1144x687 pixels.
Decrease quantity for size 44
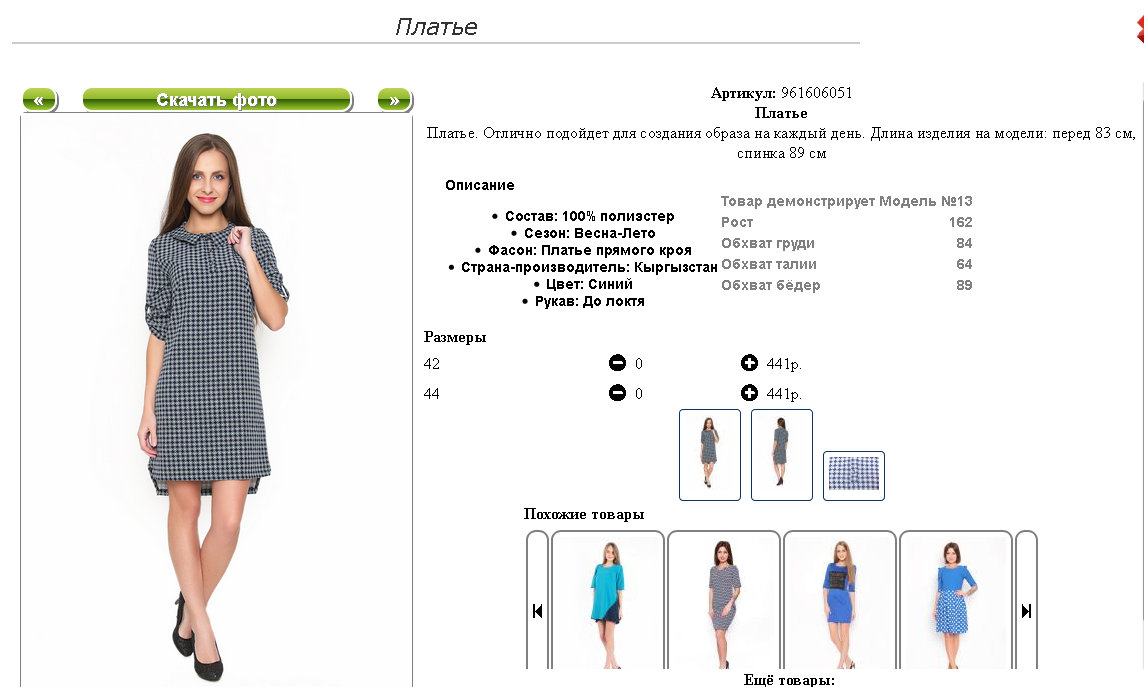(617, 393)
